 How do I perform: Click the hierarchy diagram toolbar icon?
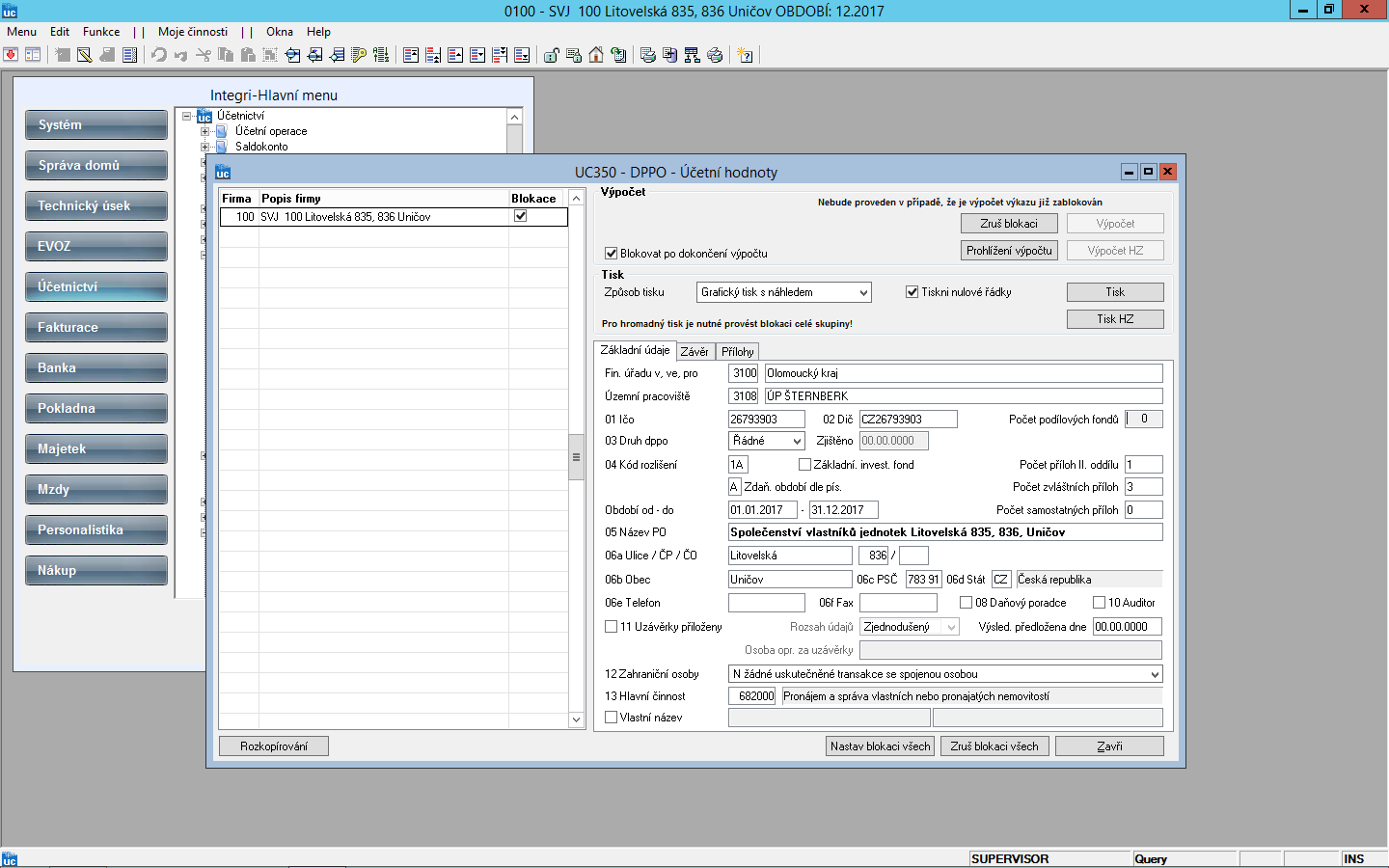tap(692, 55)
